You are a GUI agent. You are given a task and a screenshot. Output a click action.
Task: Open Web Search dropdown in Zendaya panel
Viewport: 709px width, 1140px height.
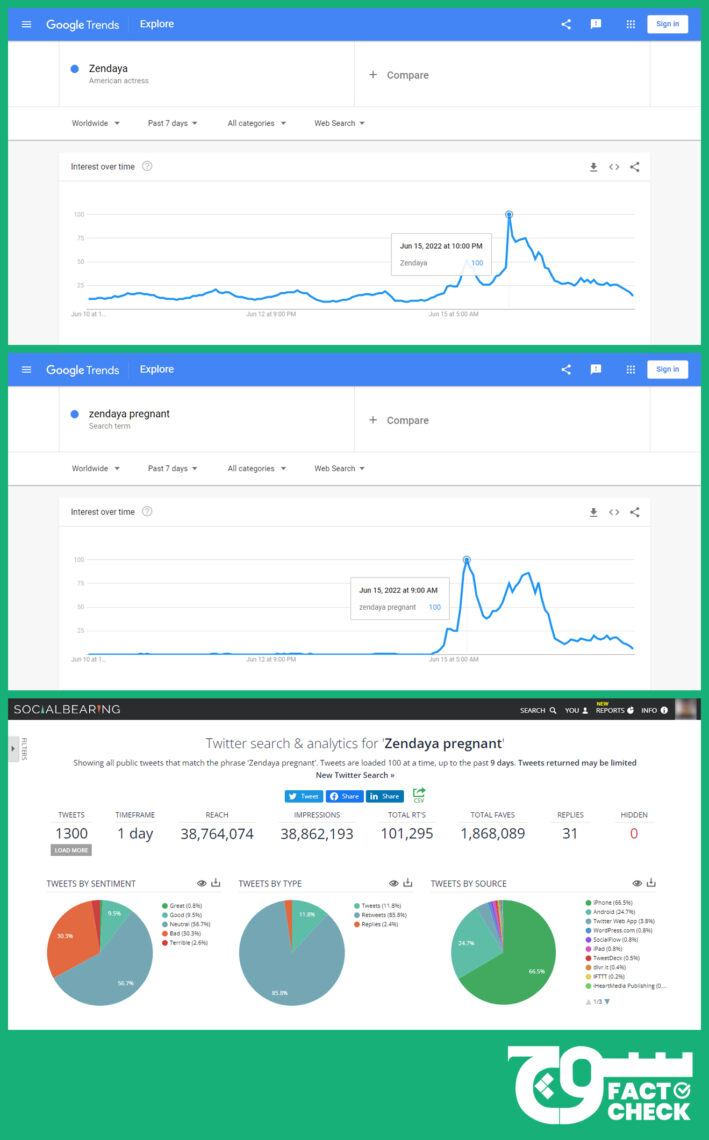coord(340,124)
